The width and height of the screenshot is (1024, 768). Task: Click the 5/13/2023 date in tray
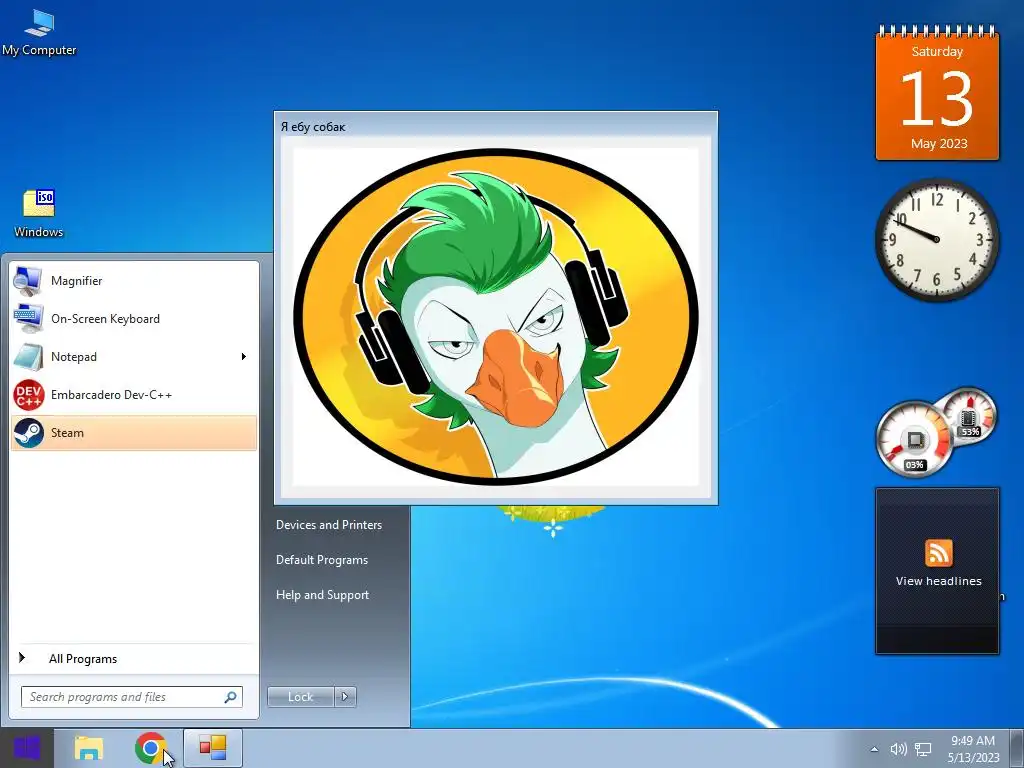pyautogui.click(x=974, y=758)
